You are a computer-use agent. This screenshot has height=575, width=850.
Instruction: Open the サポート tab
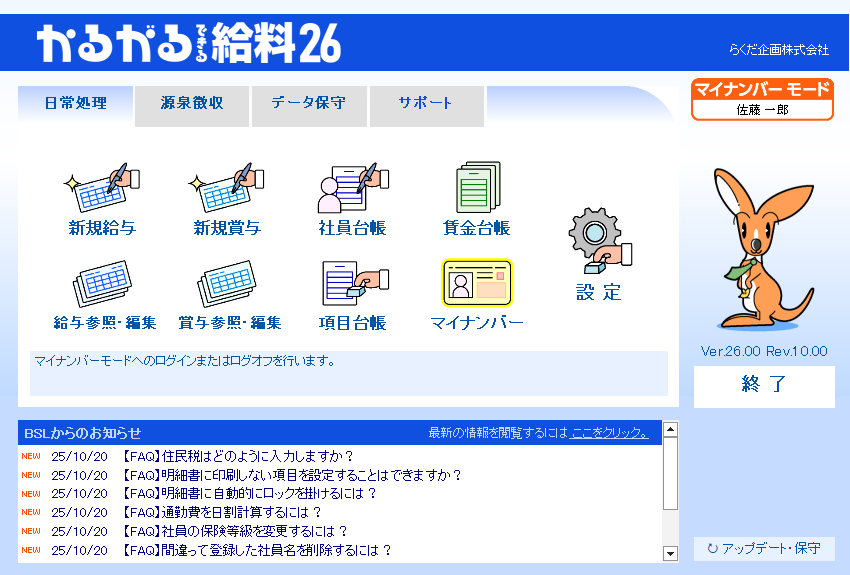point(426,103)
